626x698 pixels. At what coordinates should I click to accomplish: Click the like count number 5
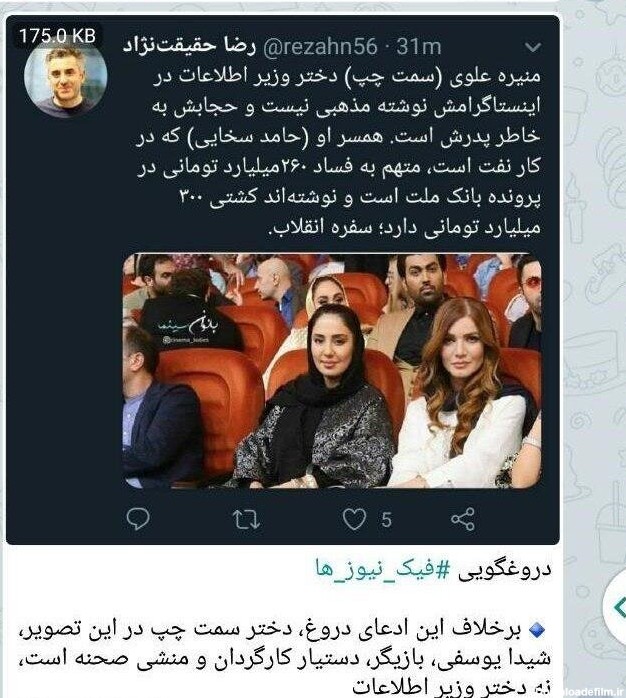(386, 519)
